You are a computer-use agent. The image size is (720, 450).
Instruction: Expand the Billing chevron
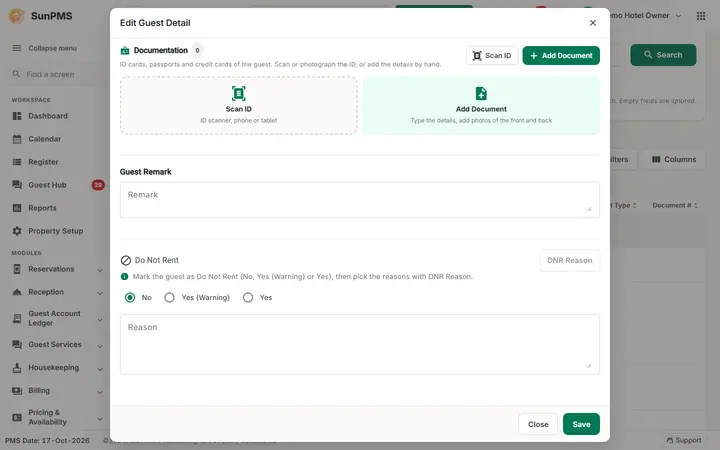(x=100, y=392)
